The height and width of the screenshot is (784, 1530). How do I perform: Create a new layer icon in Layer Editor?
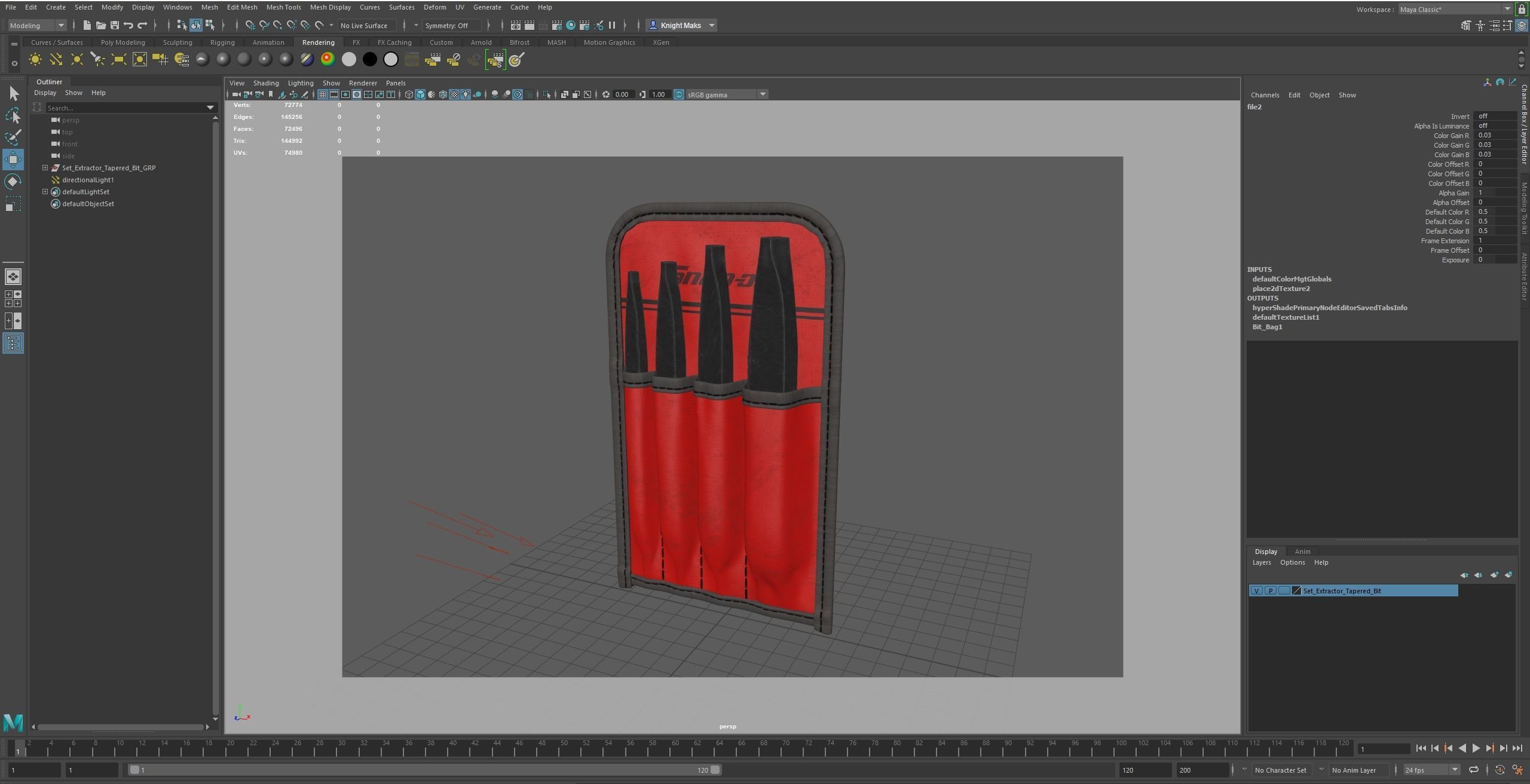1494,575
